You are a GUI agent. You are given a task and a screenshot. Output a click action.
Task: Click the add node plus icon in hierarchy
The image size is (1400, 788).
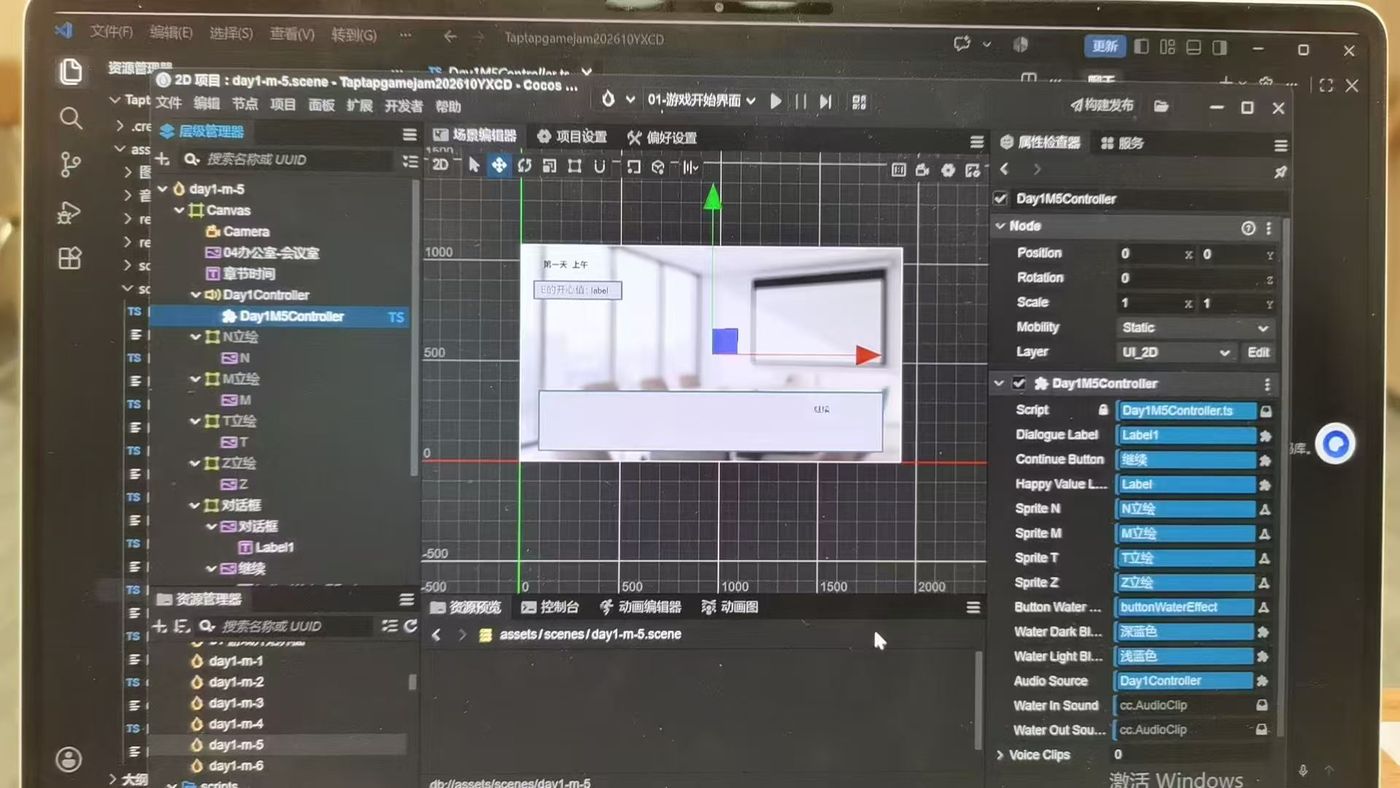point(162,159)
